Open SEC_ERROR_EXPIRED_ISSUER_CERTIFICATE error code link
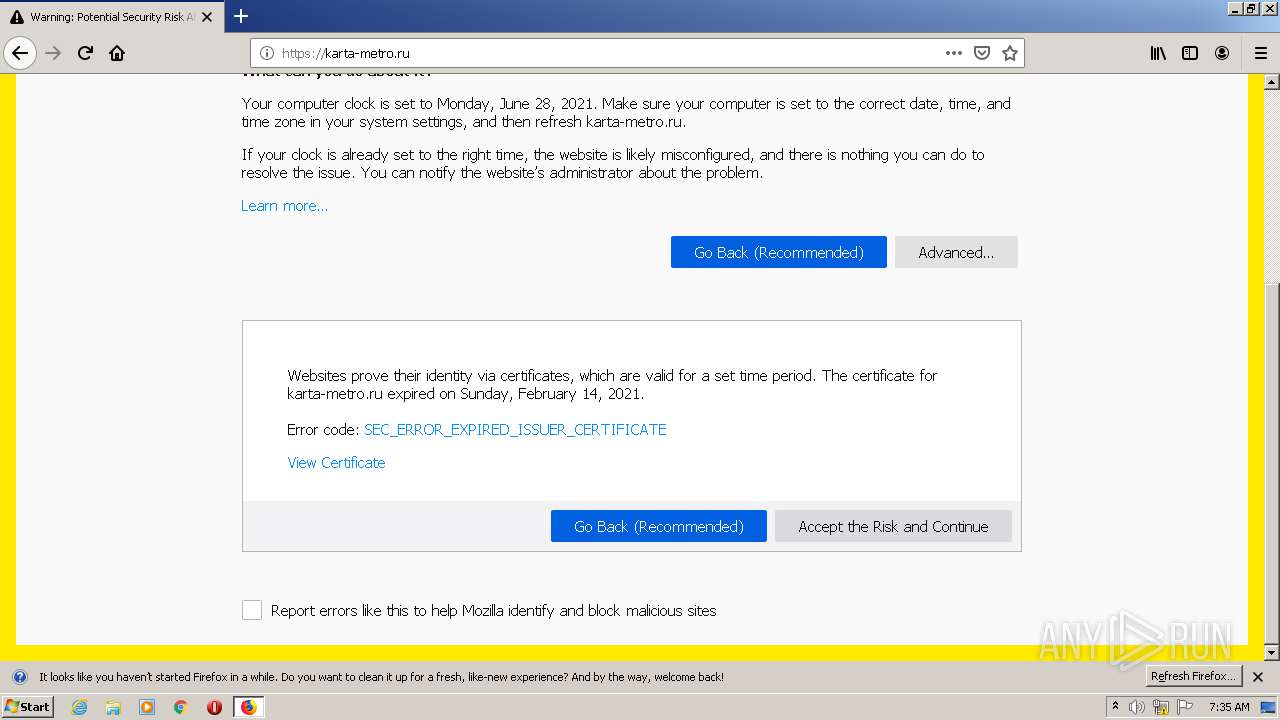The width and height of the screenshot is (1280, 720). pyautogui.click(x=515, y=429)
